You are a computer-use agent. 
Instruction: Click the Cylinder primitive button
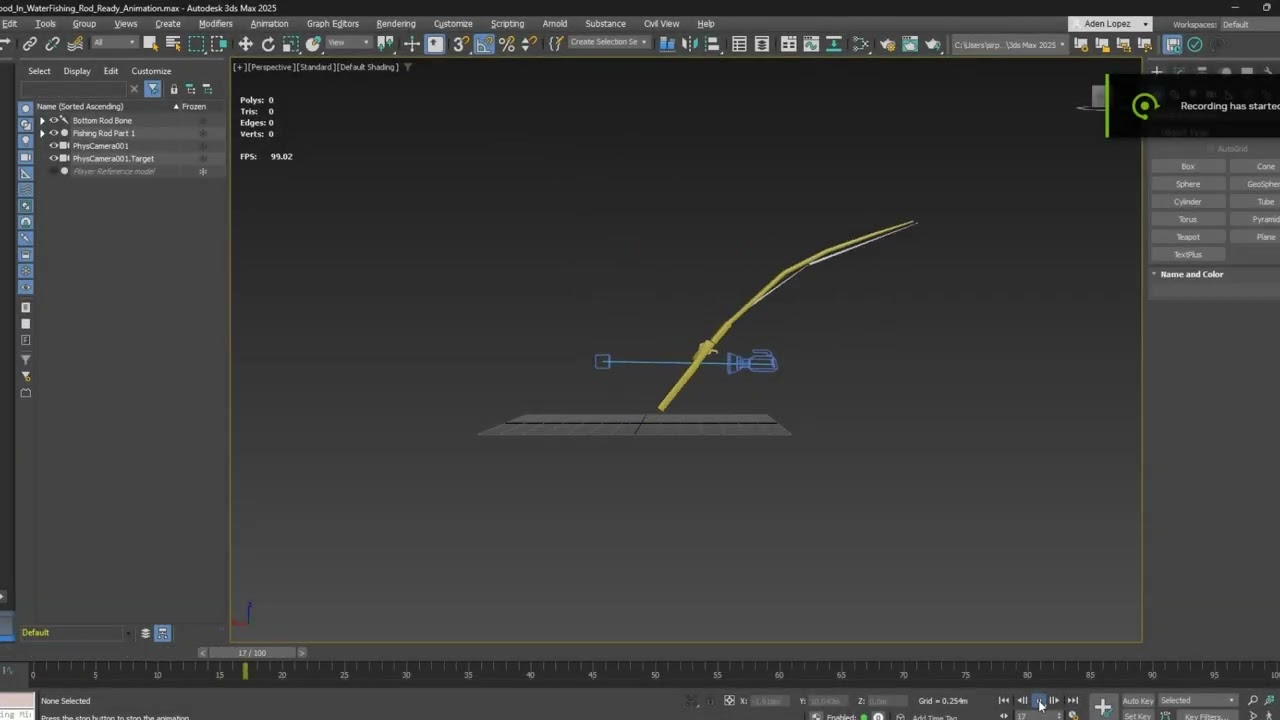1188,202
